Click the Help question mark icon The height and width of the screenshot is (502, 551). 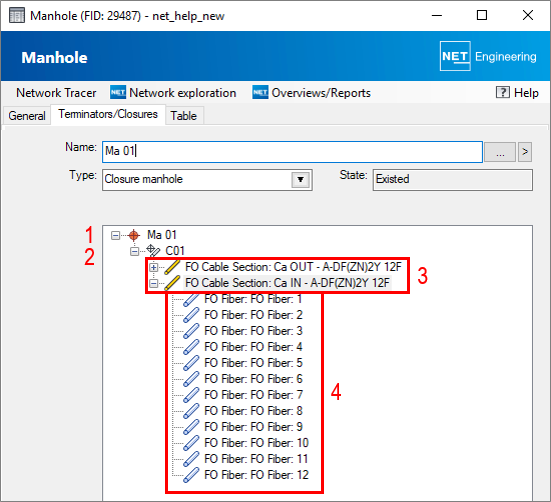point(503,92)
